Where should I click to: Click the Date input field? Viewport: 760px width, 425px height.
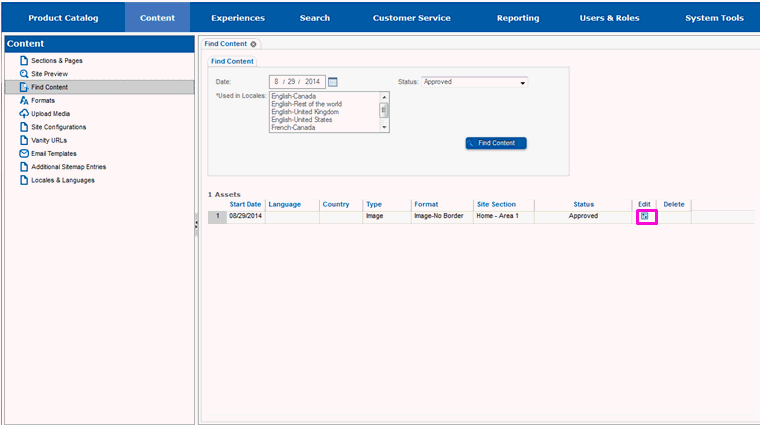coord(297,82)
